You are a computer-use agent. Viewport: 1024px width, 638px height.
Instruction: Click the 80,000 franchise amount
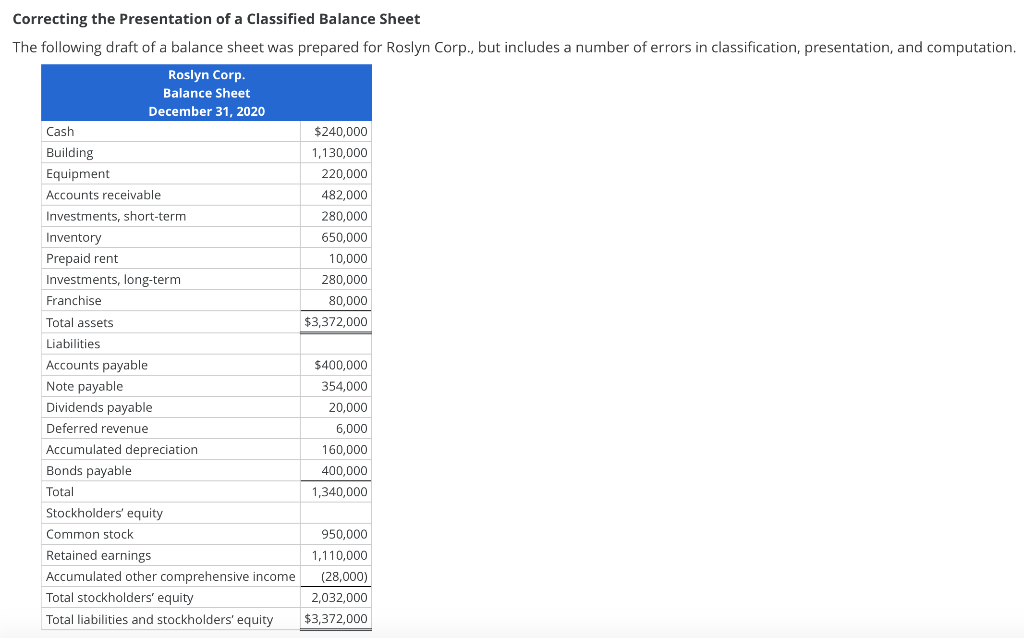[x=348, y=300]
